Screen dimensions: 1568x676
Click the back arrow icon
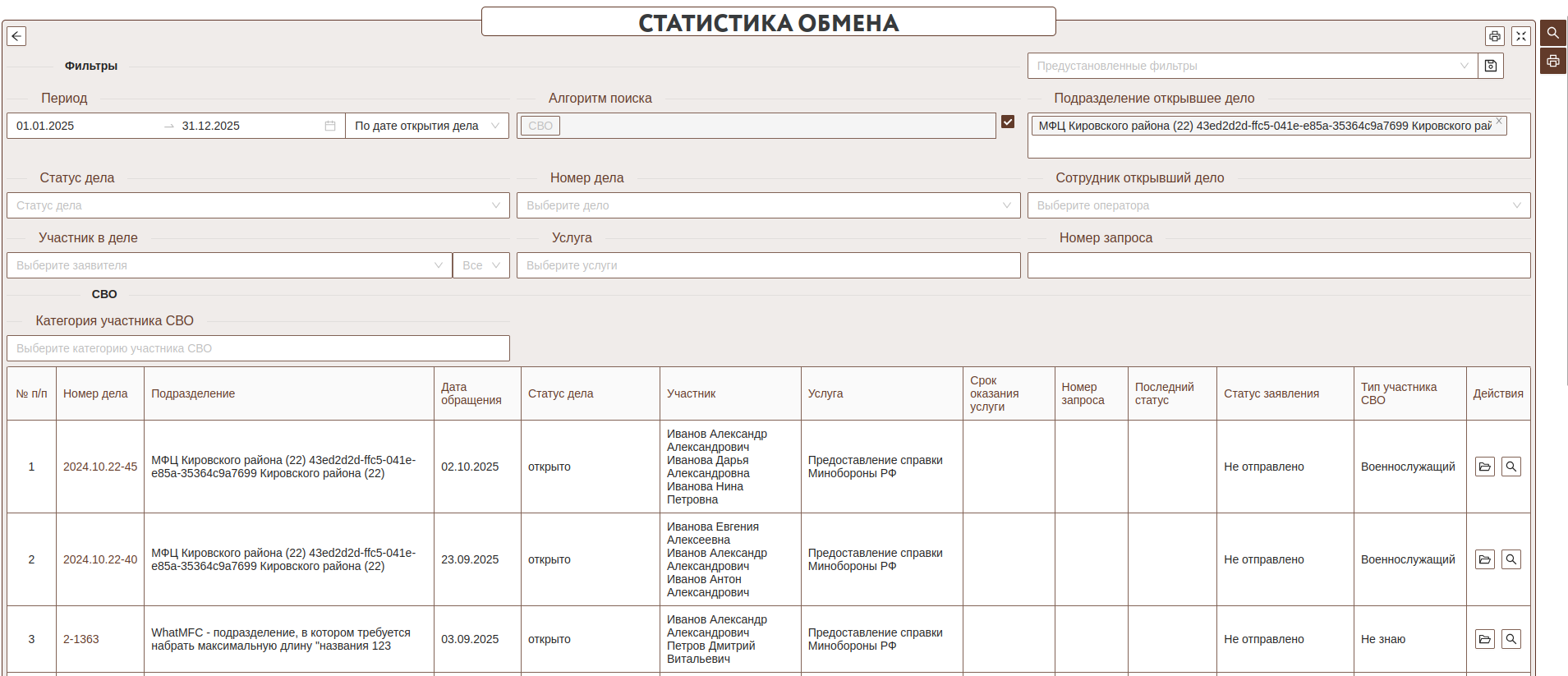16,36
